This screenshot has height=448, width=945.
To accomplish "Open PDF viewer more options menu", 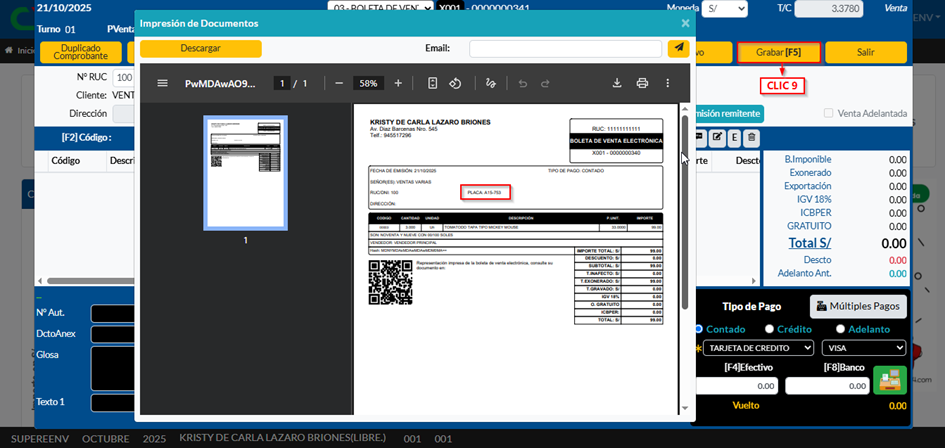I will (x=668, y=83).
